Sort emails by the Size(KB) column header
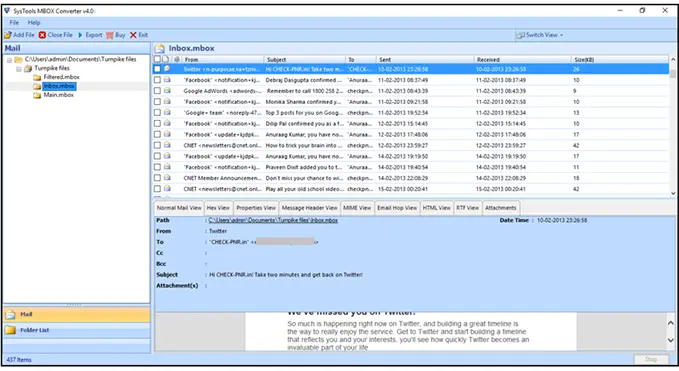This screenshot has width=679, height=371. pos(619,59)
